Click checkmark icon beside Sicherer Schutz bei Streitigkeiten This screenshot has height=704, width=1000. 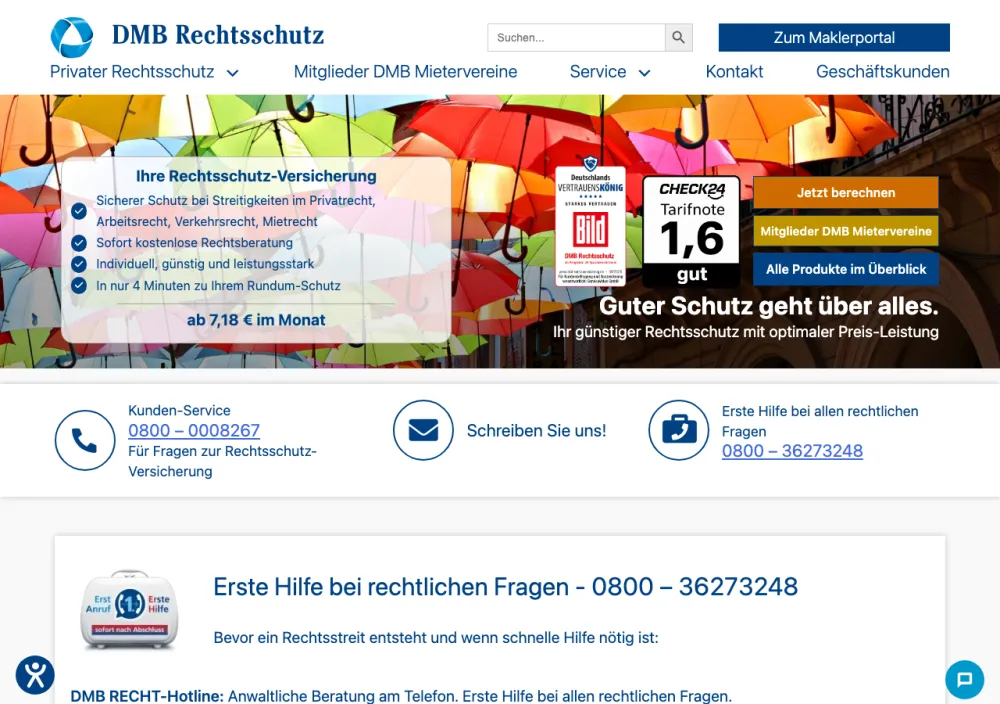point(79,211)
